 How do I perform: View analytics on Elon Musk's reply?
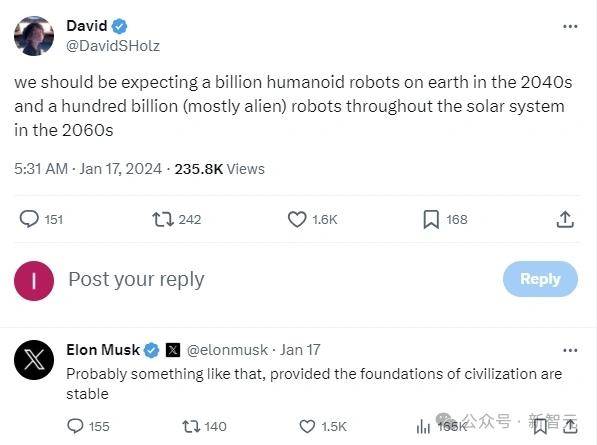(423, 426)
